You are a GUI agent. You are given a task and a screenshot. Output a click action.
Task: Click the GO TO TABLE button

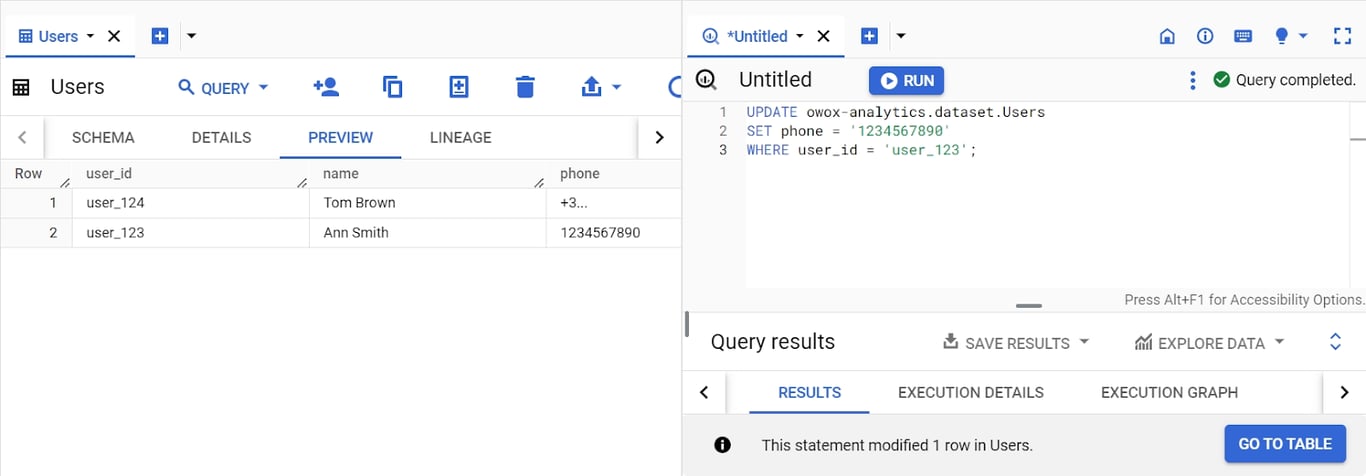pyautogui.click(x=1285, y=444)
